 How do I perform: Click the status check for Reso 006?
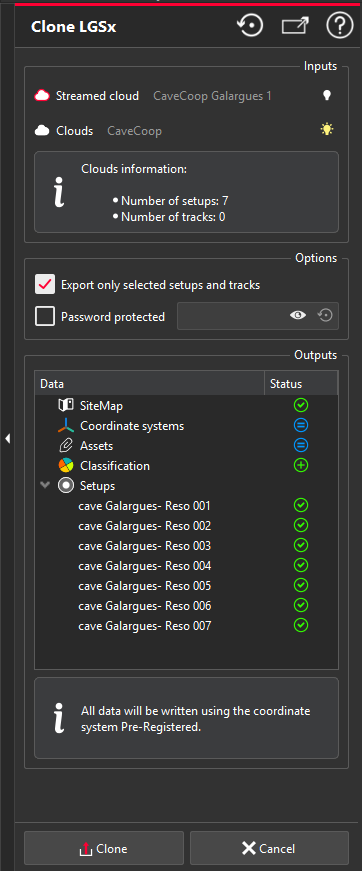click(x=301, y=605)
